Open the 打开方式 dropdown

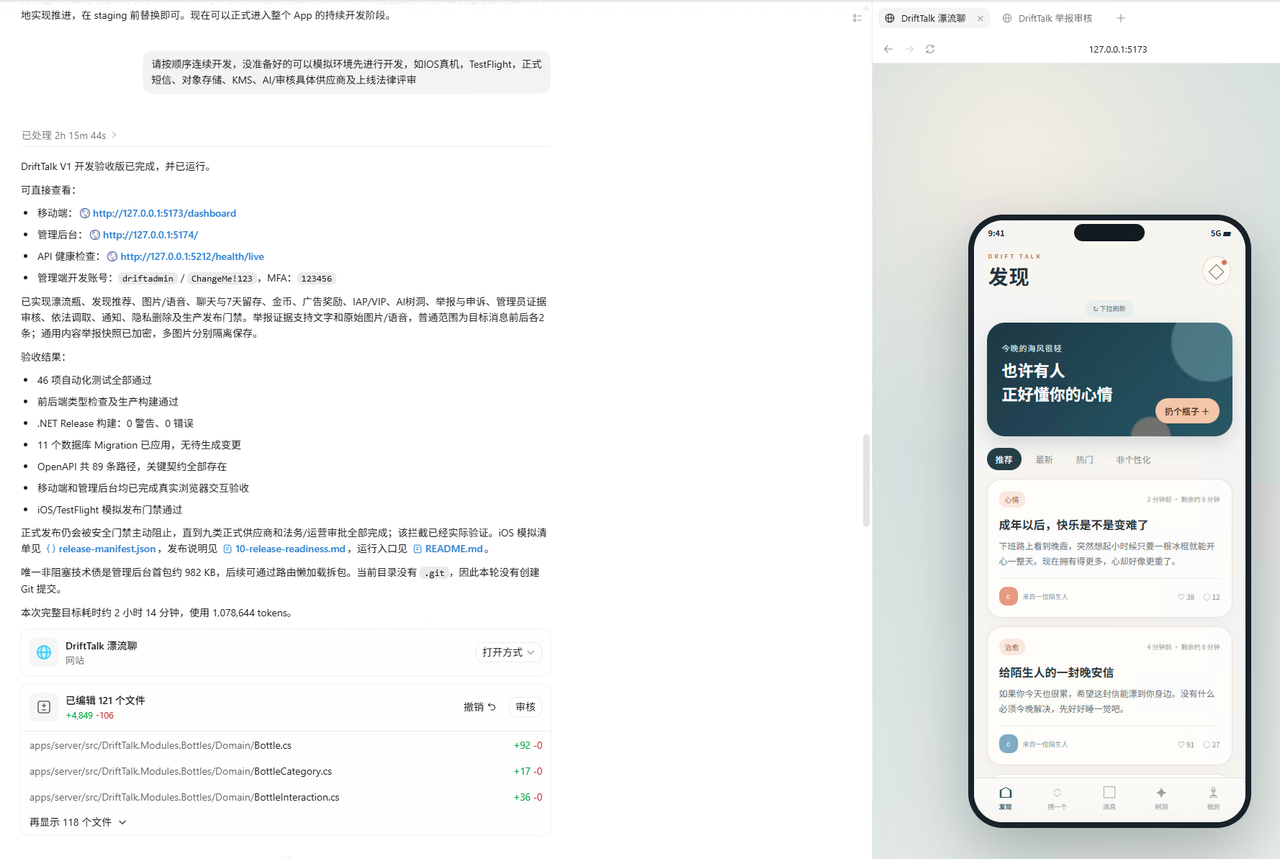coord(509,652)
